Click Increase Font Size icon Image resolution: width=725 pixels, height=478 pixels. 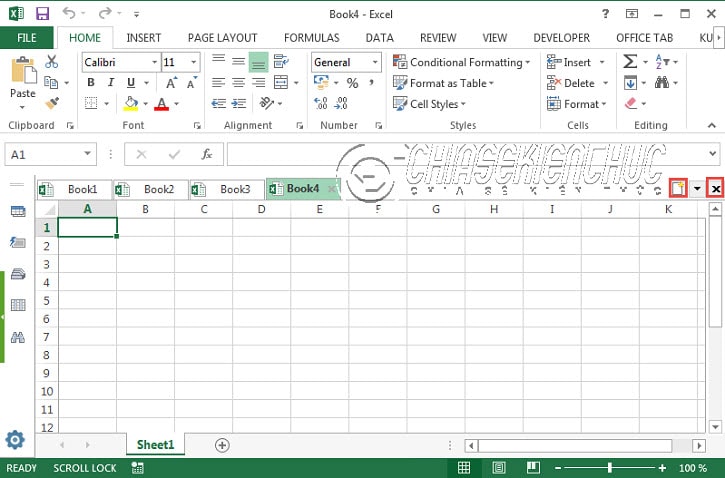[x=172, y=83]
